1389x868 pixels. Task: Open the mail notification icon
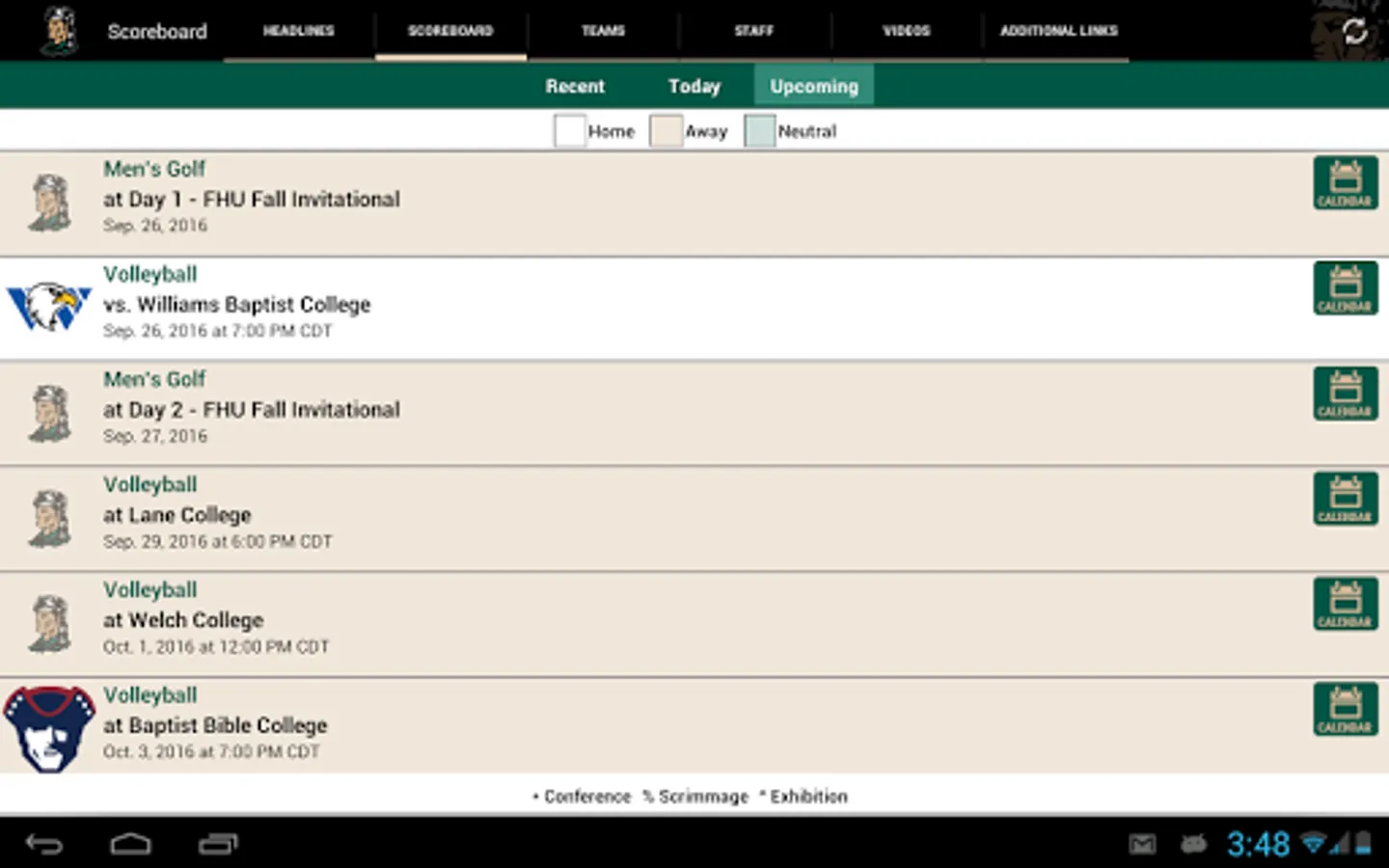pyautogui.click(x=1142, y=845)
